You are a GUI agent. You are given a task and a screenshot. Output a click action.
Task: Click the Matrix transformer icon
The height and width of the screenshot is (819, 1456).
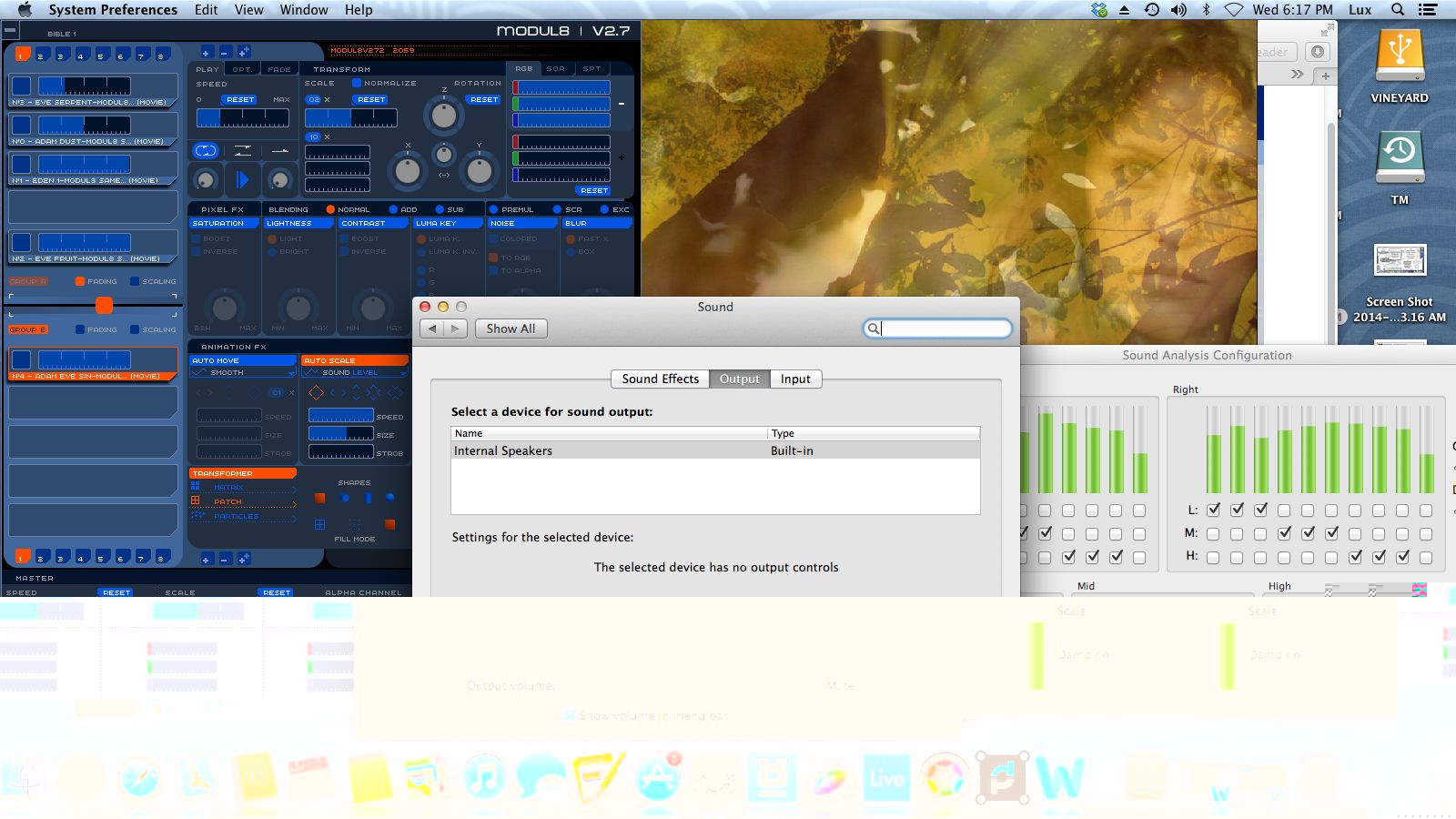196,487
